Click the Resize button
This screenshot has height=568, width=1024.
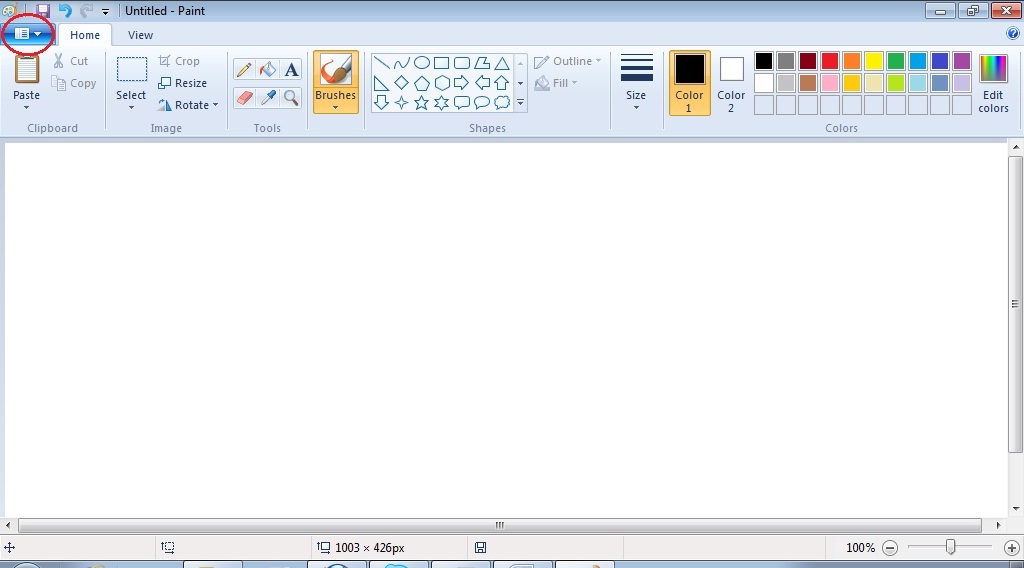pyautogui.click(x=183, y=83)
